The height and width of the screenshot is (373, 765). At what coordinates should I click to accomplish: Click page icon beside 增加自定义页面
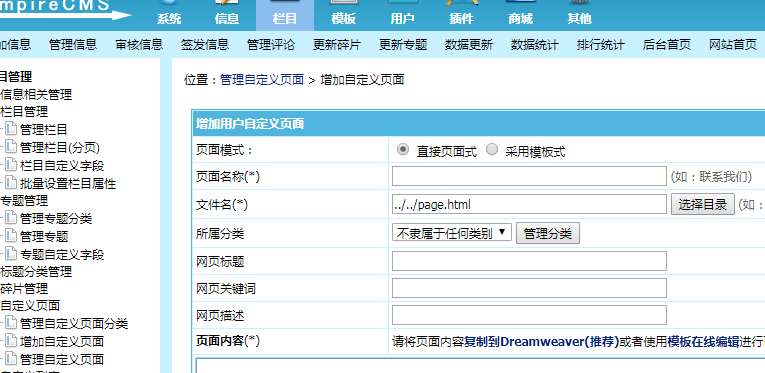(x=11, y=341)
